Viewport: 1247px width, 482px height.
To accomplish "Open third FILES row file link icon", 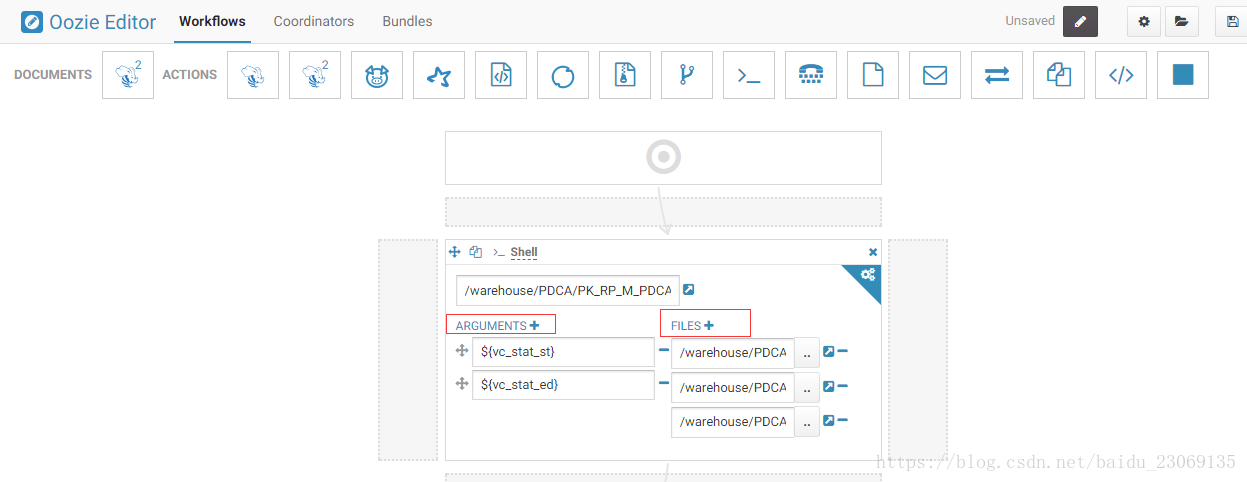I will coord(828,421).
